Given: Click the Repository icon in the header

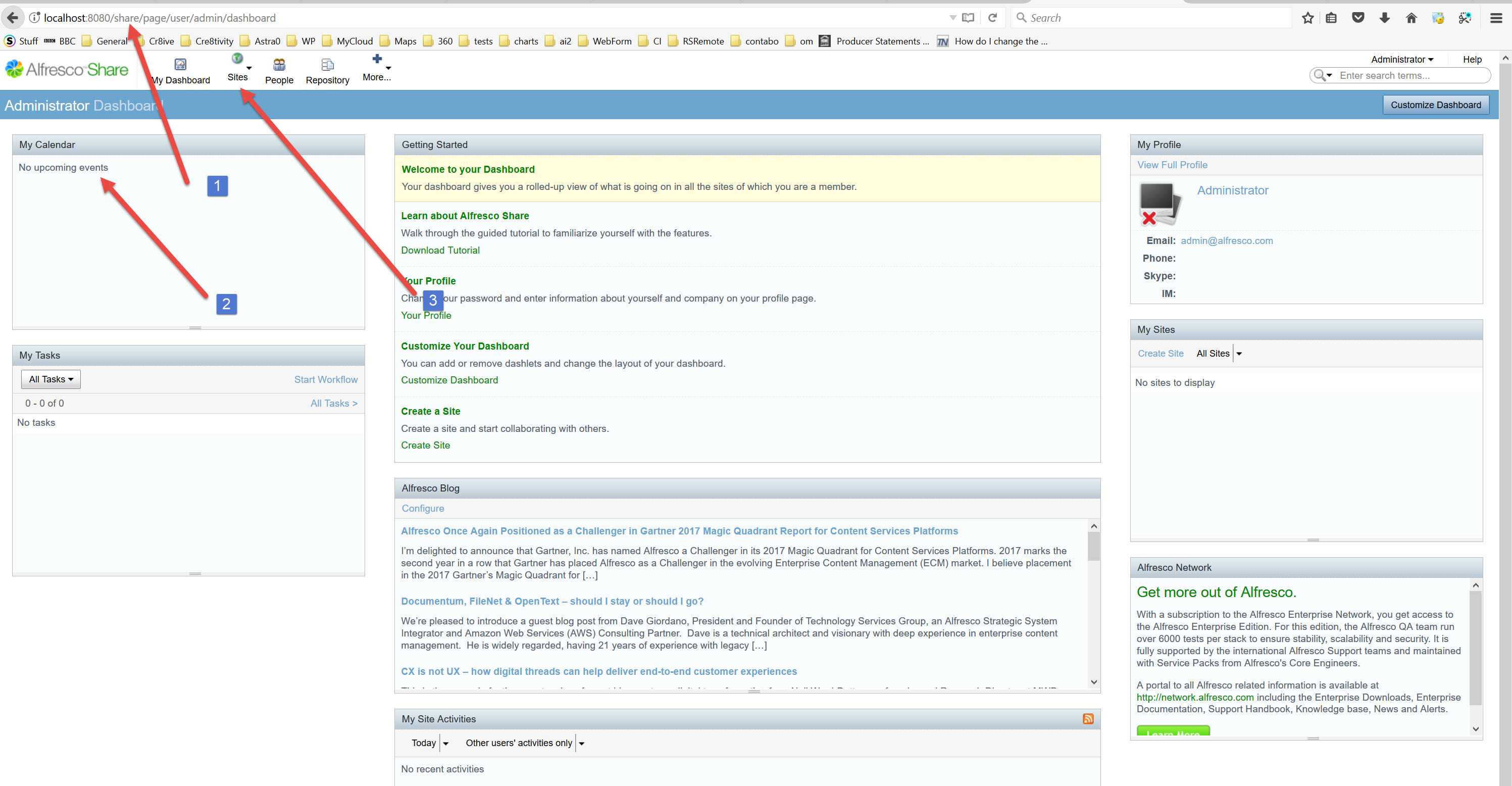Looking at the screenshot, I should click(327, 65).
